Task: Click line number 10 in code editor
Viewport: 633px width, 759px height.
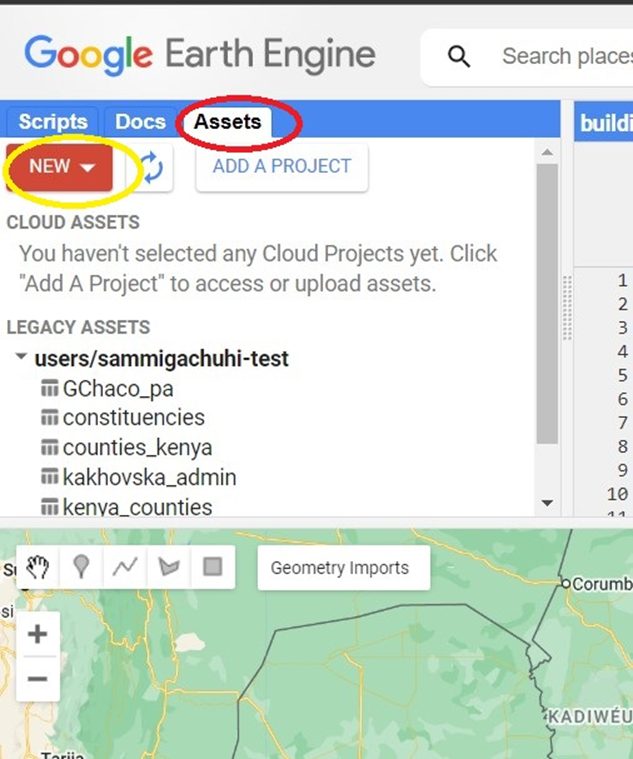Action: pyautogui.click(x=618, y=494)
